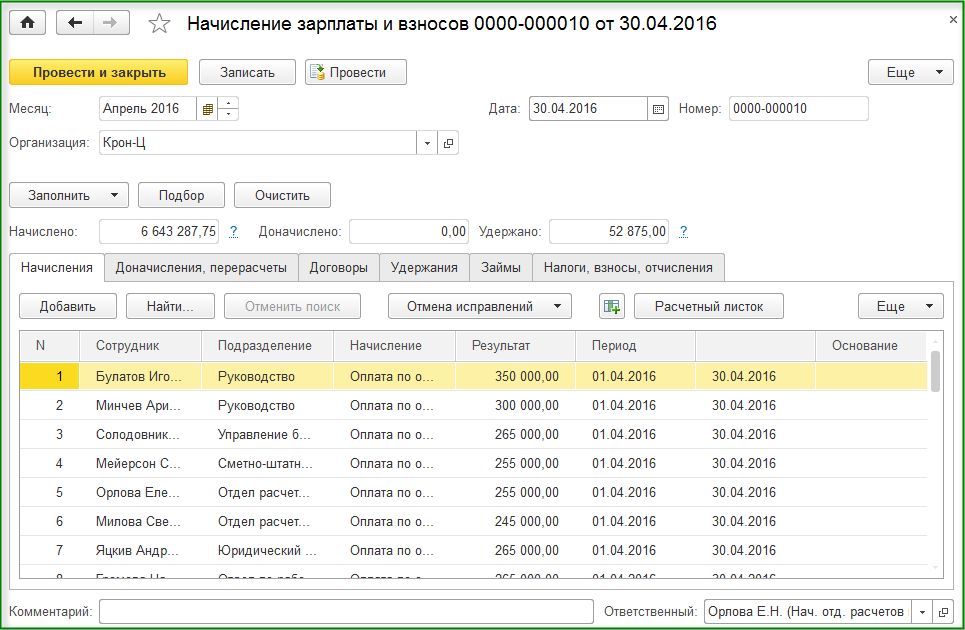Click the Расчетный листок button

point(708,307)
